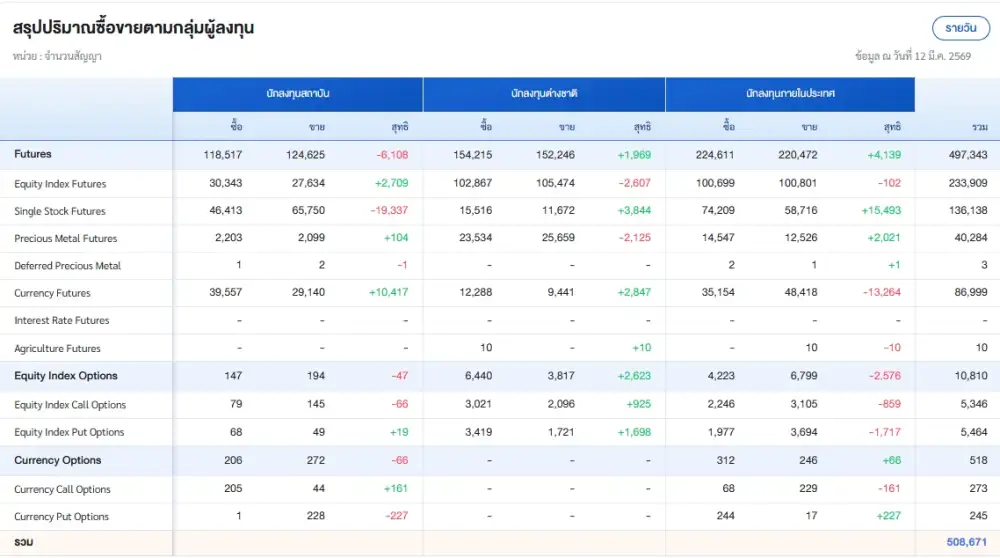The image size is (1000, 558).
Task: Select the Currency Options group row
Action: [58, 460]
